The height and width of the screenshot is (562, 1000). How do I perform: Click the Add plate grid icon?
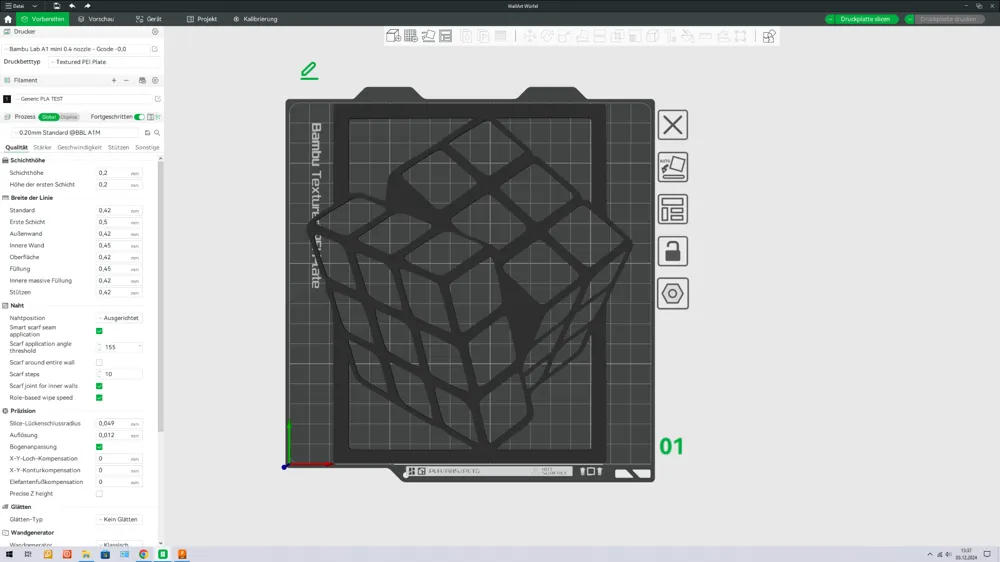click(x=411, y=36)
